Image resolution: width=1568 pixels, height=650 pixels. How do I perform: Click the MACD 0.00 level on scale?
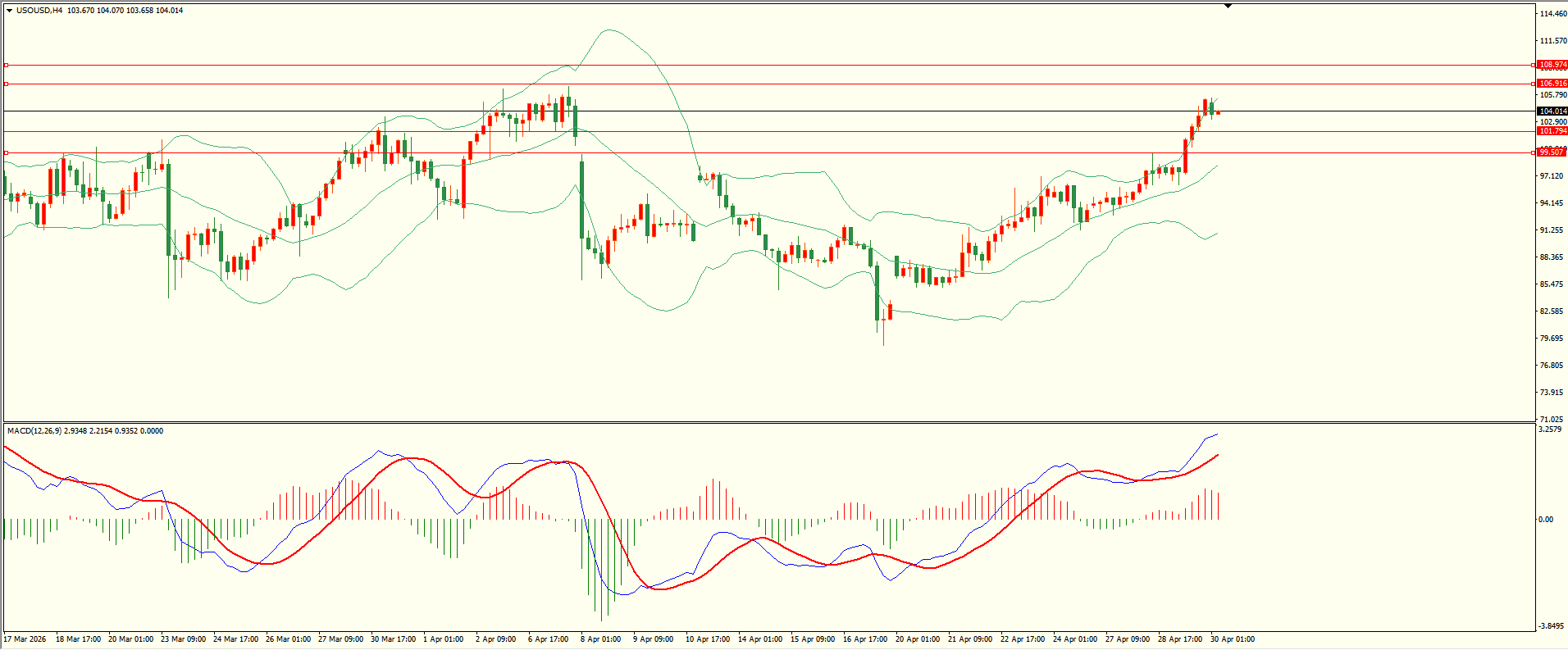pos(1545,520)
